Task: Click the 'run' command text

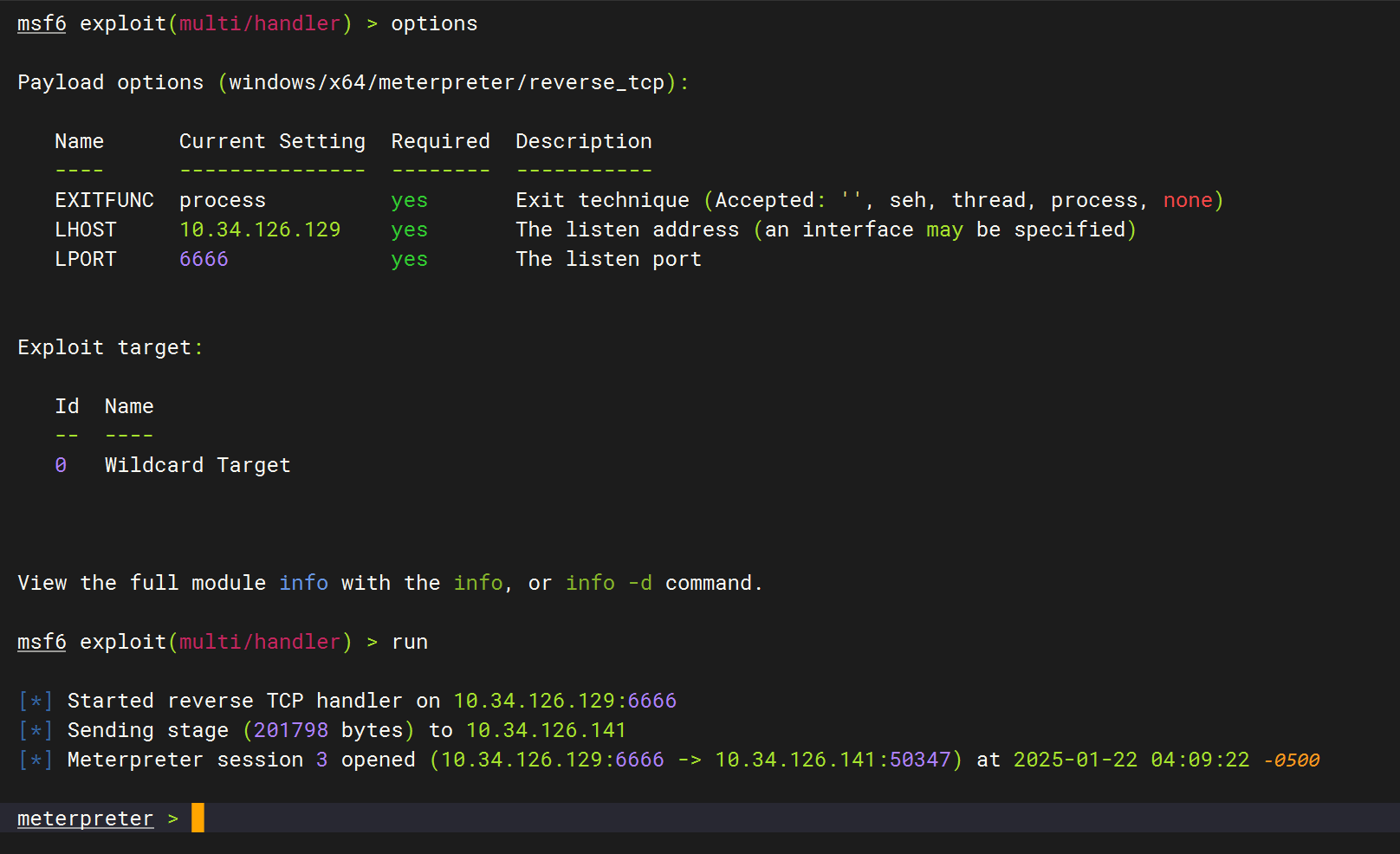Action: point(410,642)
